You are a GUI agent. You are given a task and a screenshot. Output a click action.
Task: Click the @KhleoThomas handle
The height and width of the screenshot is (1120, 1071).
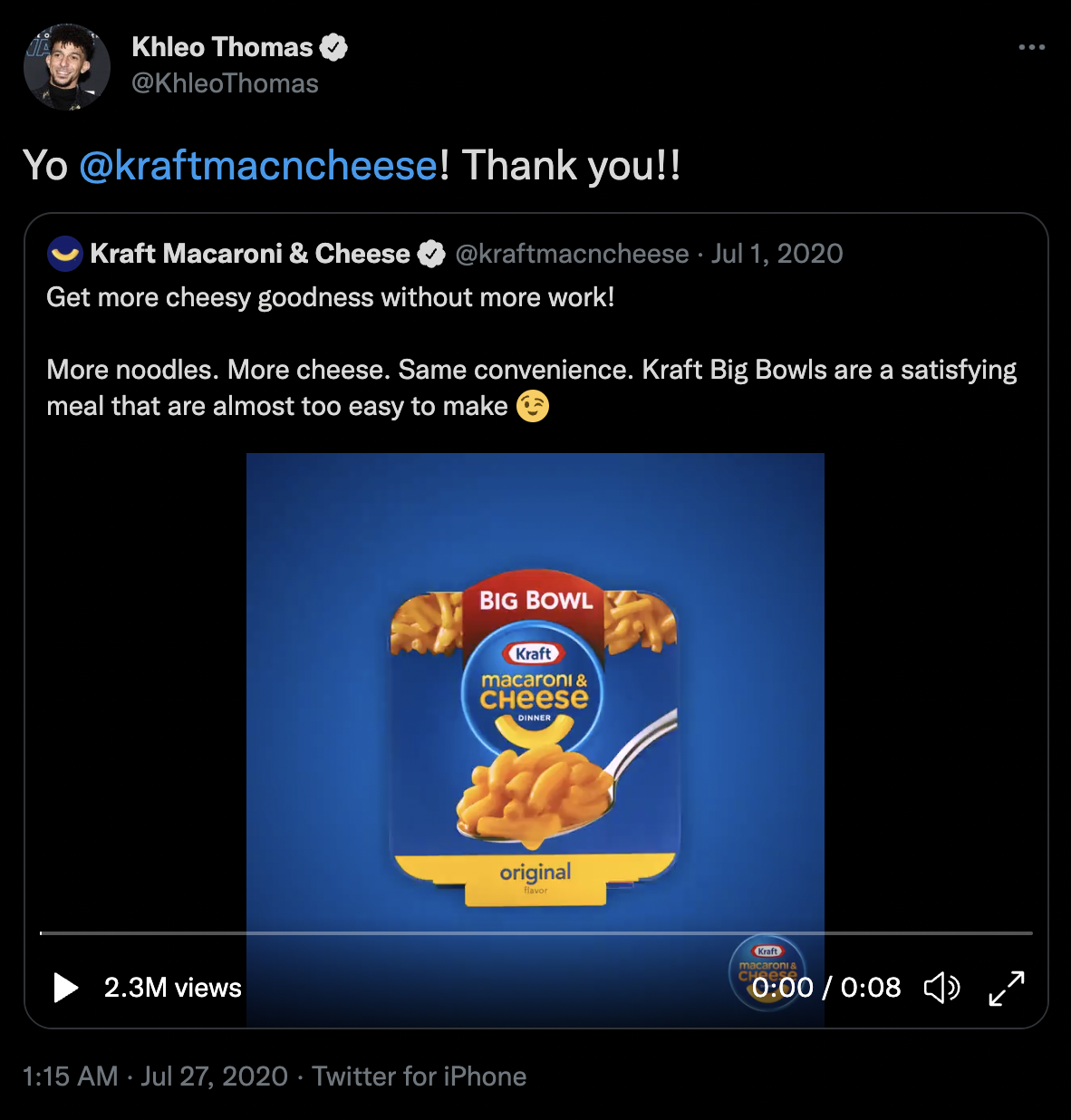pos(225,83)
